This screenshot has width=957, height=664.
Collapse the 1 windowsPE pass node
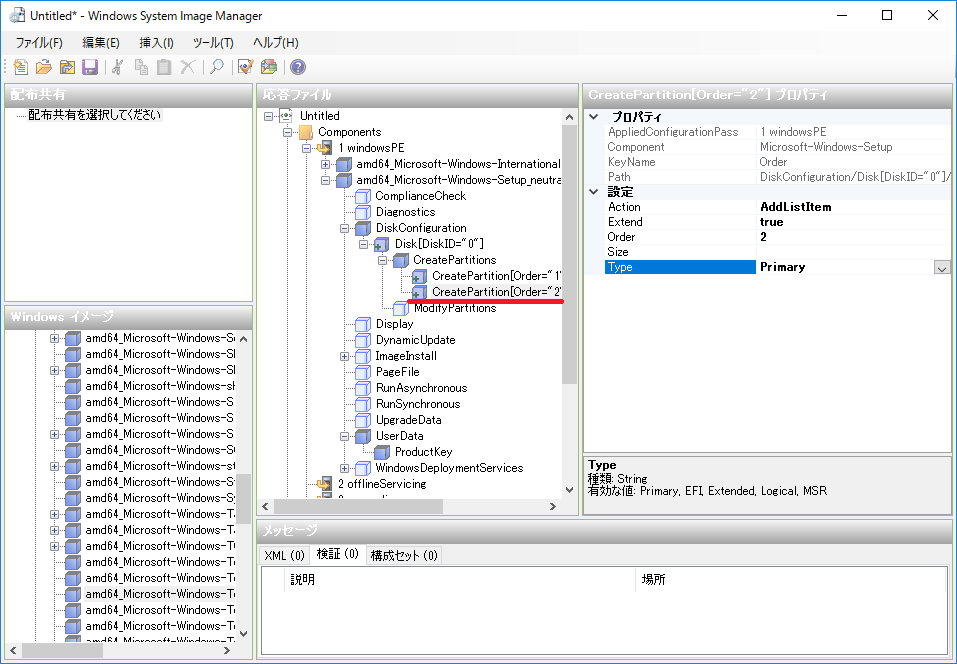[306, 148]
